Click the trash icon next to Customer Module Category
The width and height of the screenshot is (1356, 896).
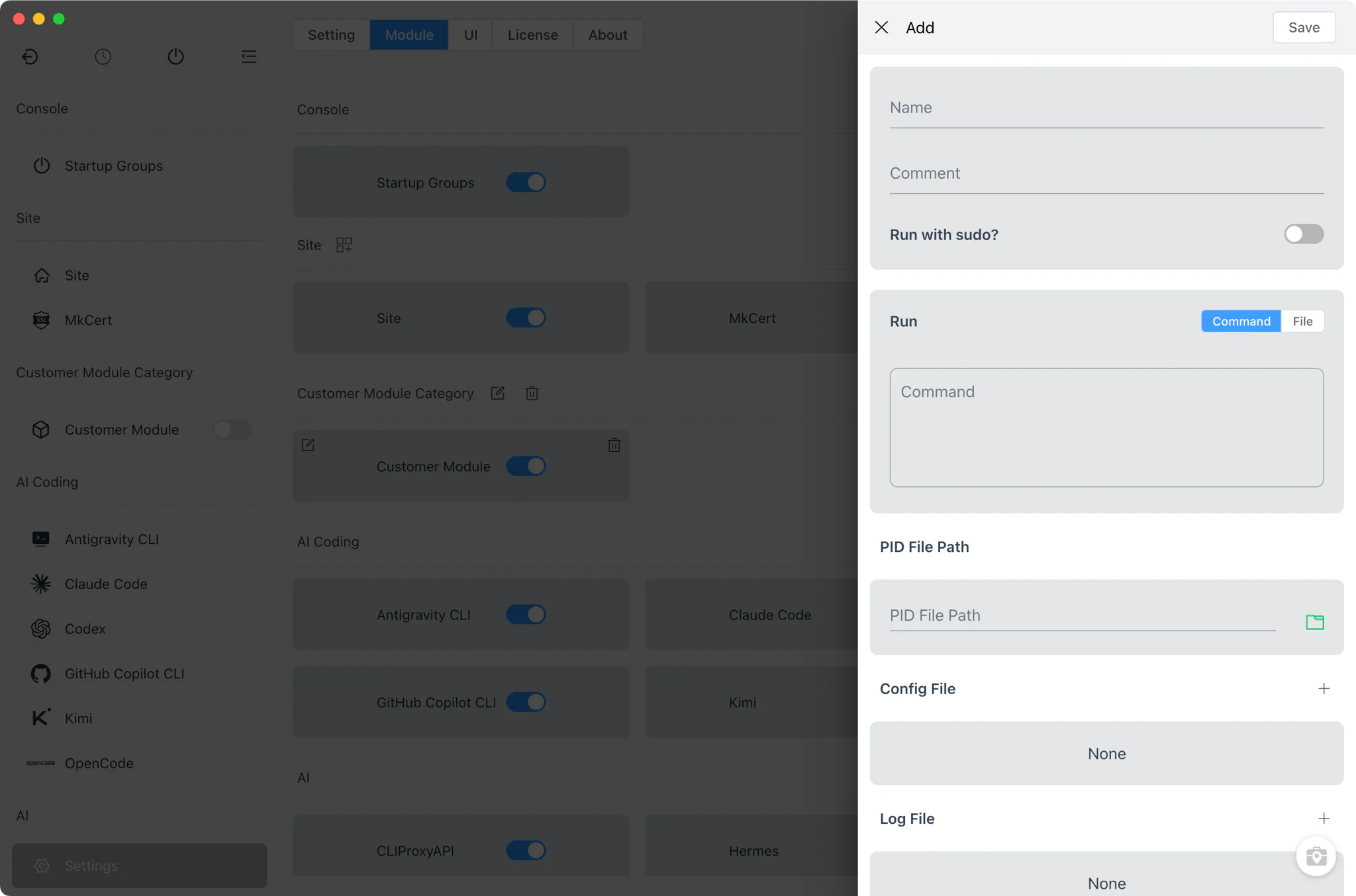[x=532, y=393]
